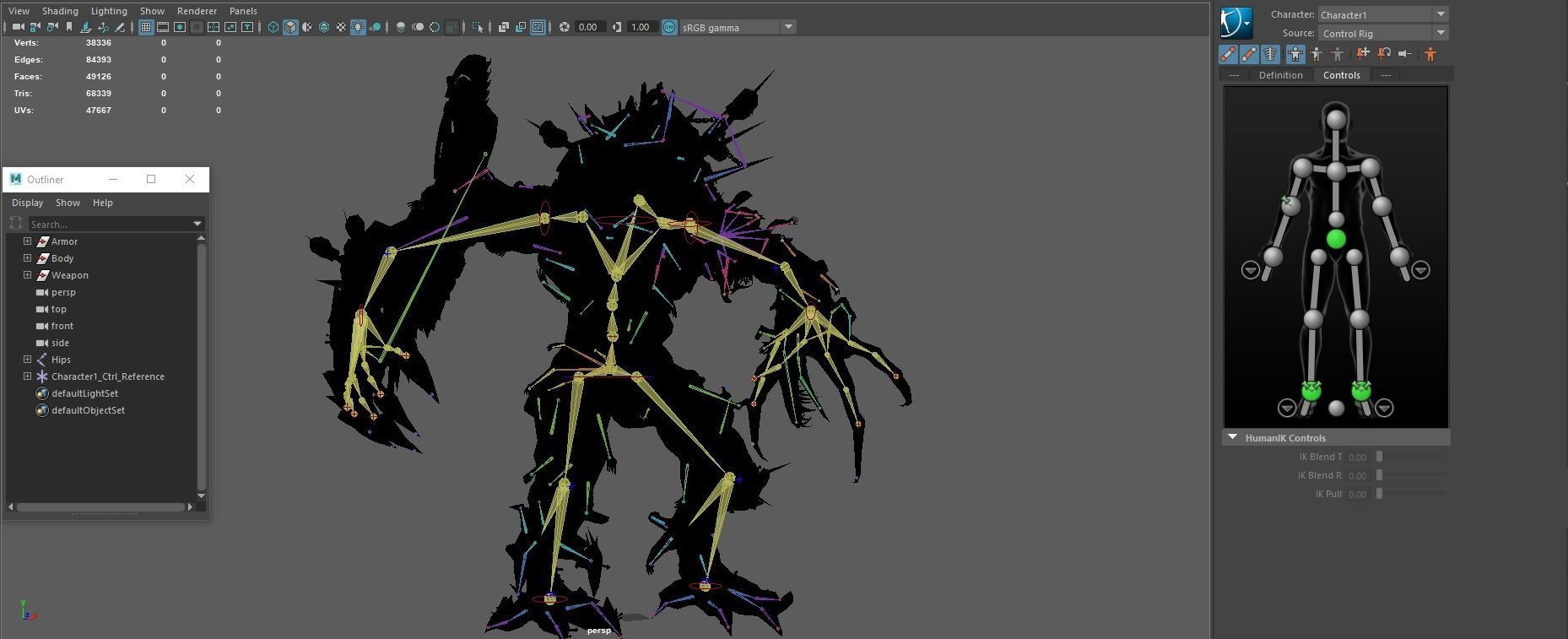
Task: Open the Shading menu
Action: pos(60,11)
